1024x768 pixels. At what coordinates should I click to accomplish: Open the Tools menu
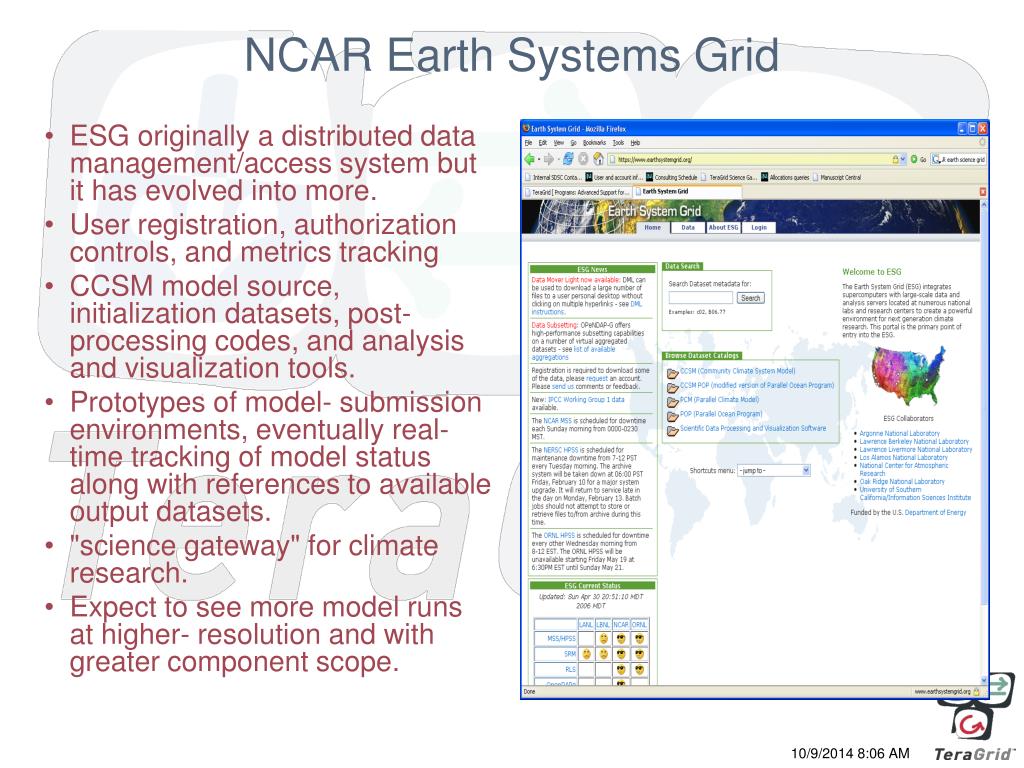[618, 142]
